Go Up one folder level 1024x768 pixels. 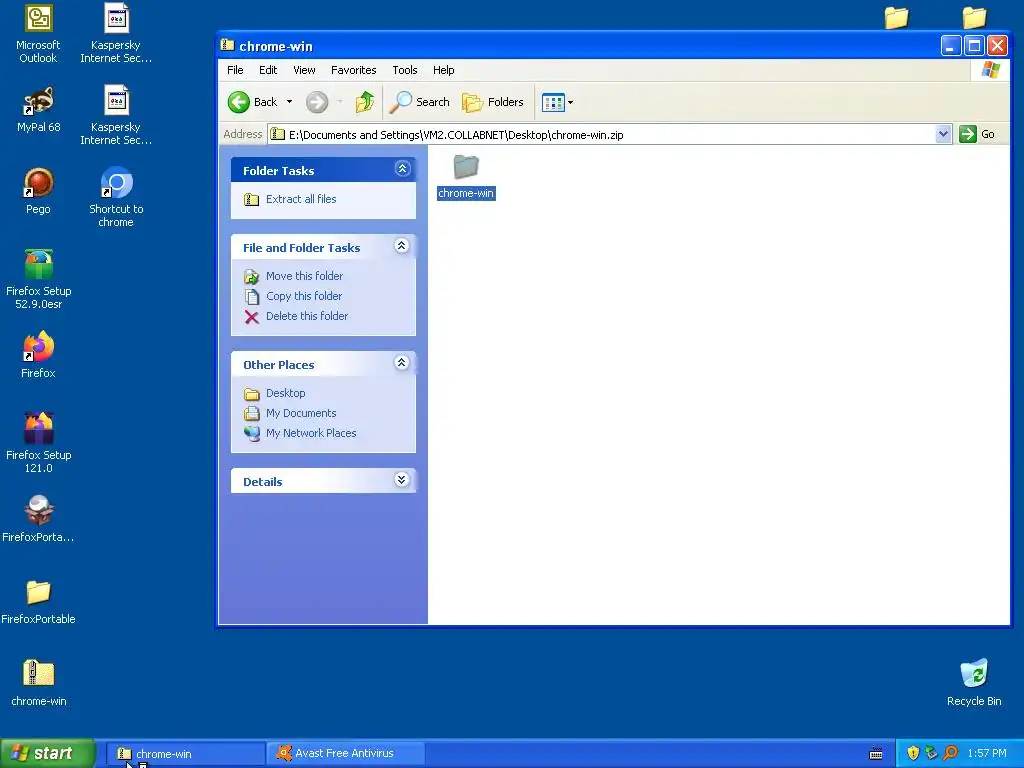coord(364,102)
